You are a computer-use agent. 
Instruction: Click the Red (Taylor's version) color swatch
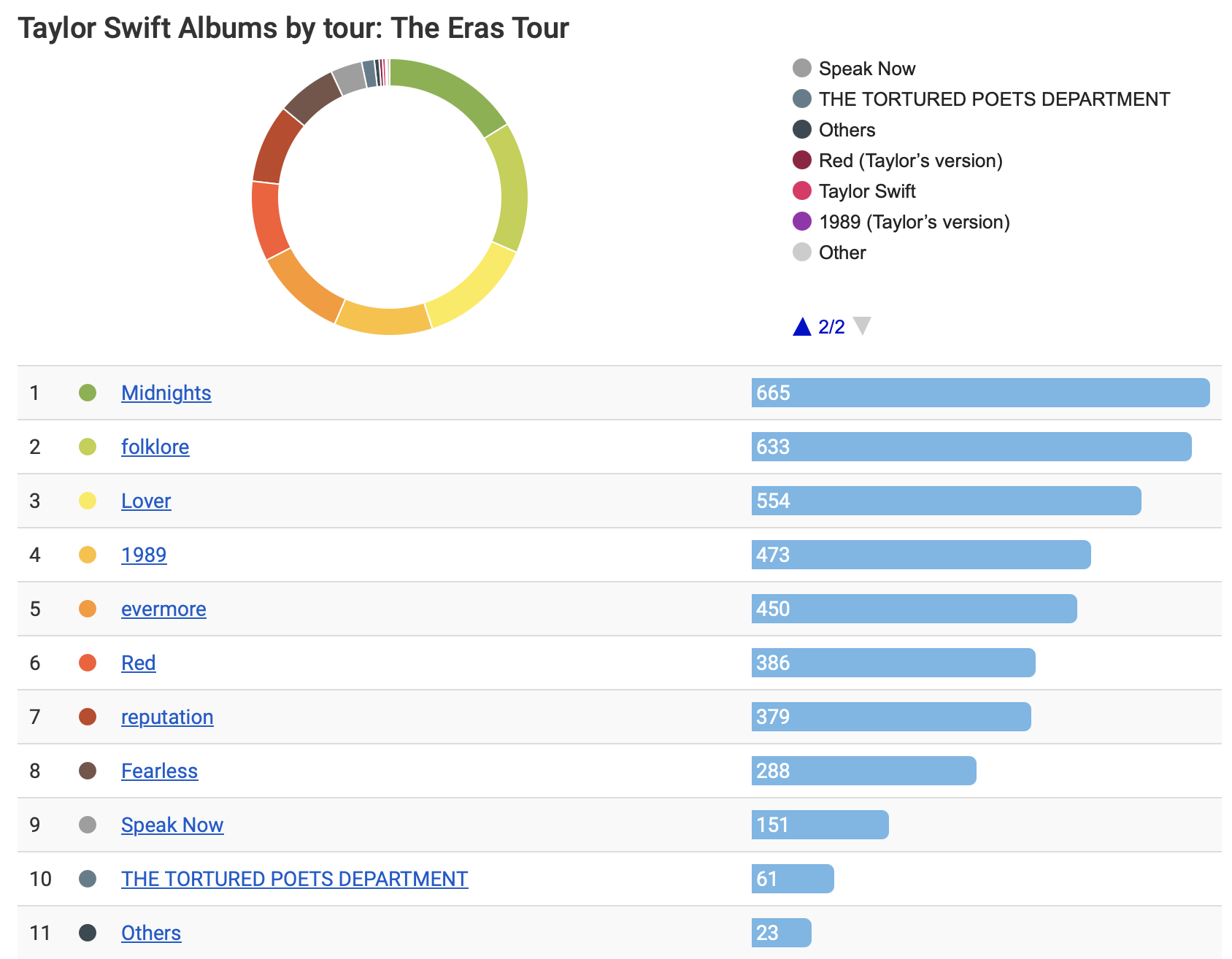[x=801, y=161]
